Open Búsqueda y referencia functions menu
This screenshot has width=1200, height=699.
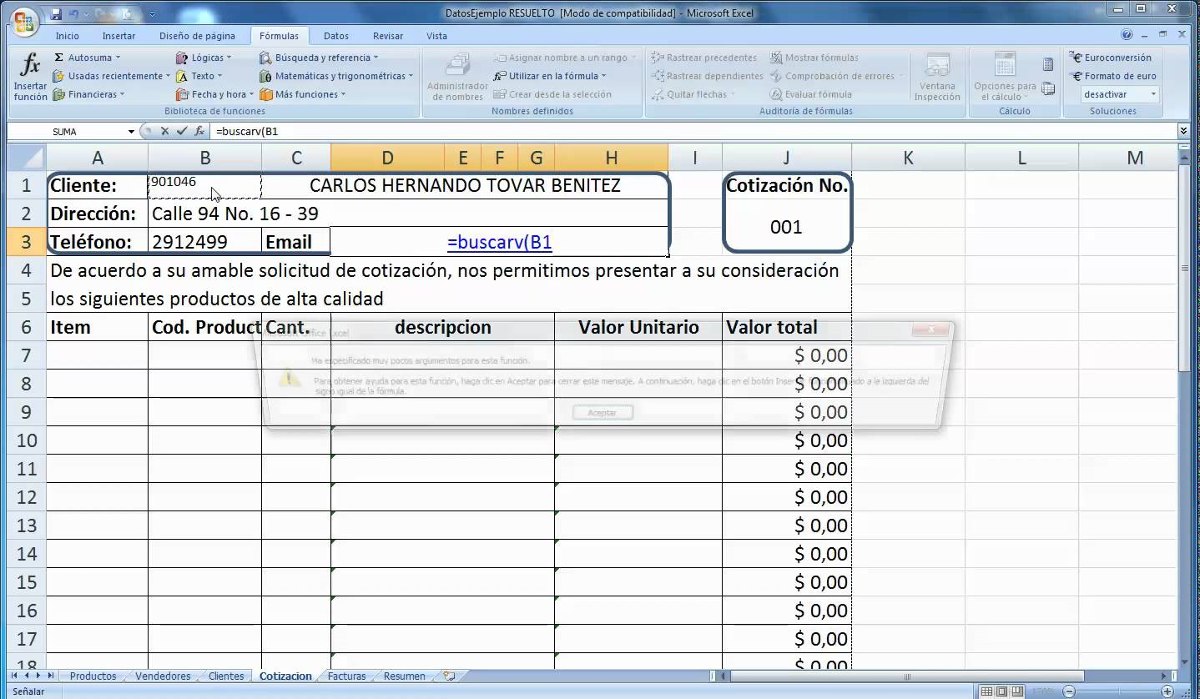(x=318, y=58)
